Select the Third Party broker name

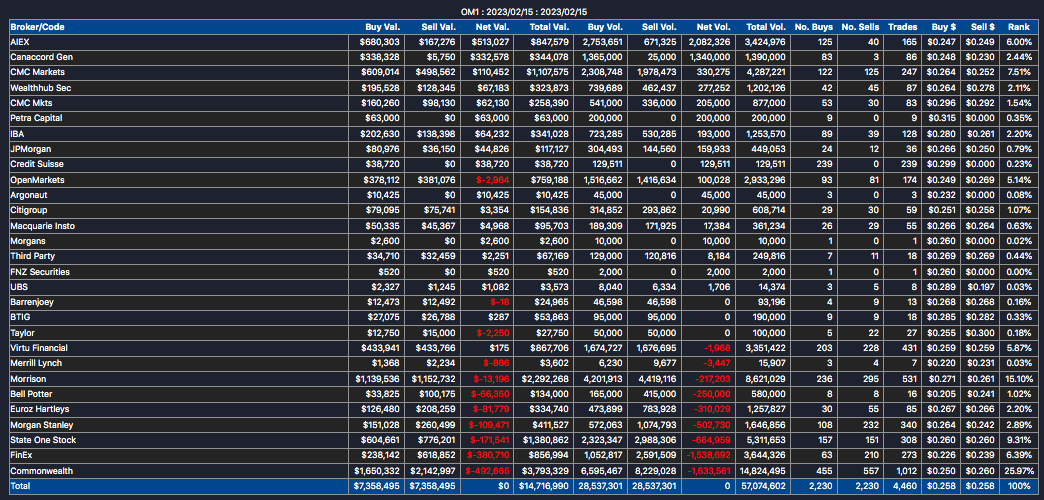pyautogui.click(x=31, y=256)
